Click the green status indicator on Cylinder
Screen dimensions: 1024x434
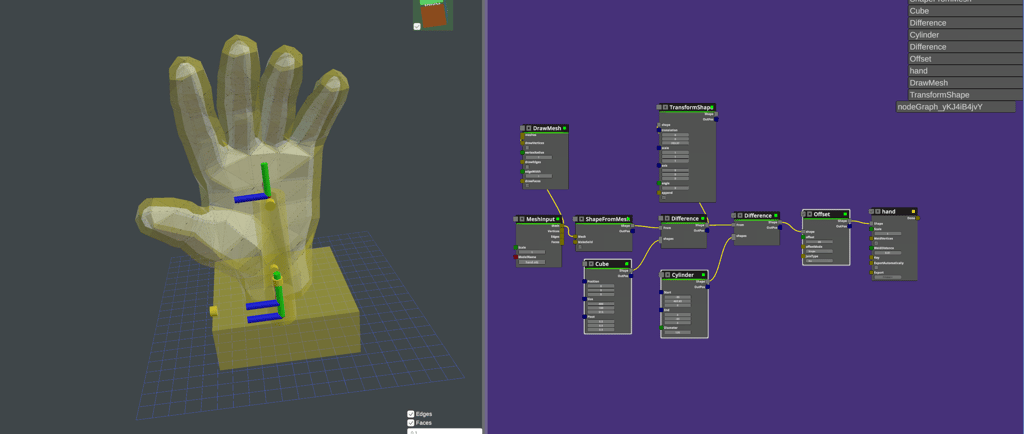pos(703,275)
